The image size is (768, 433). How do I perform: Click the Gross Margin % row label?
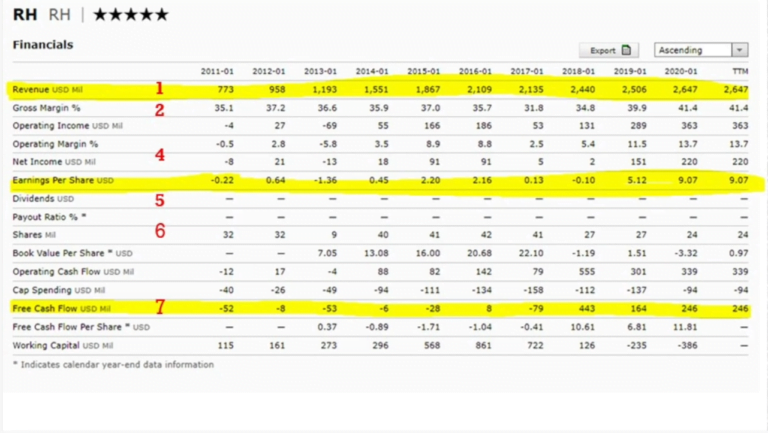pos(47,108)
